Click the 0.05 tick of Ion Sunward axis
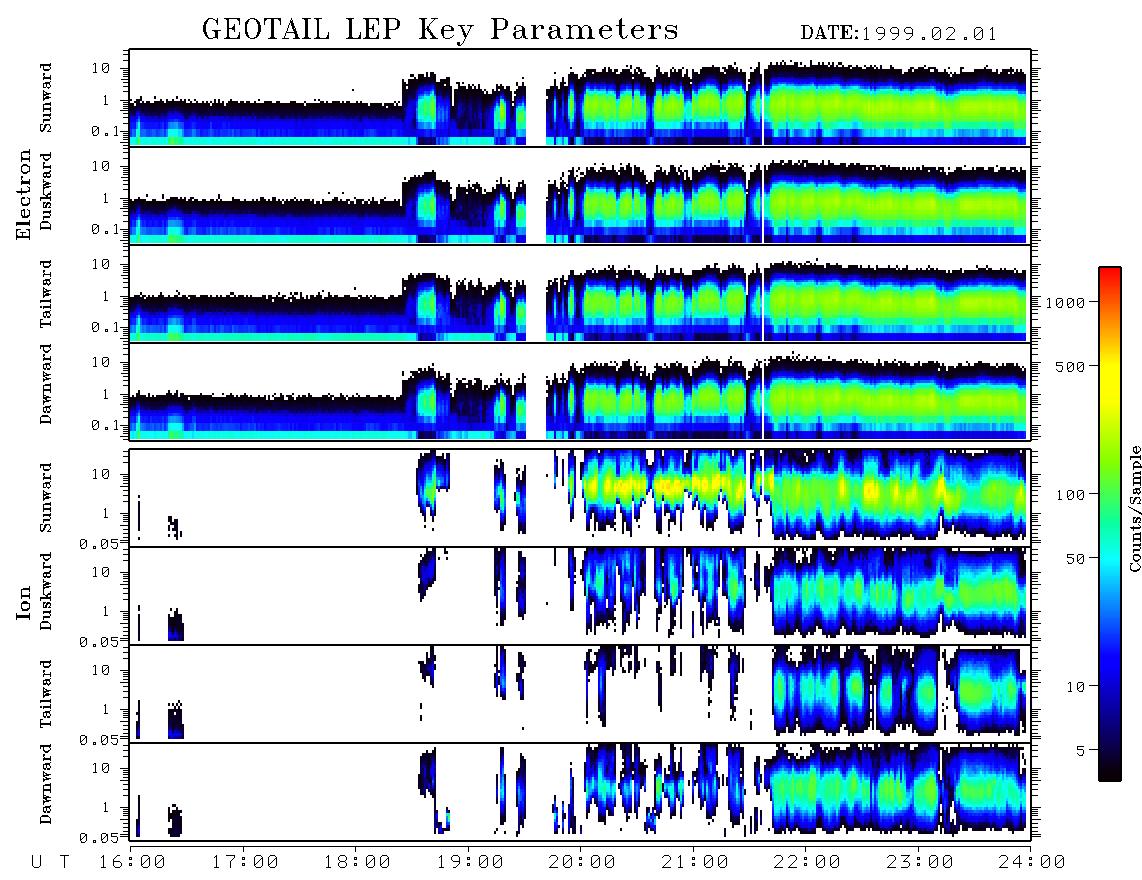 pos(100,543)
